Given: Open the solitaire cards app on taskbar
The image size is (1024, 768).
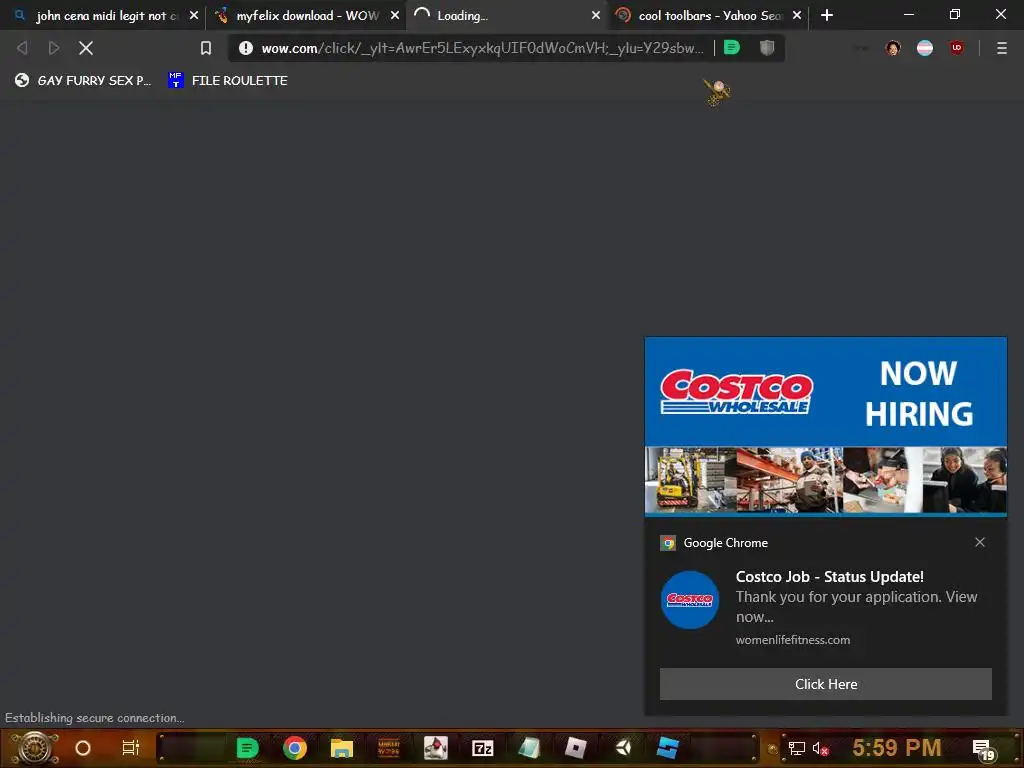Looking at the screenshot, I should coord(436,748).
